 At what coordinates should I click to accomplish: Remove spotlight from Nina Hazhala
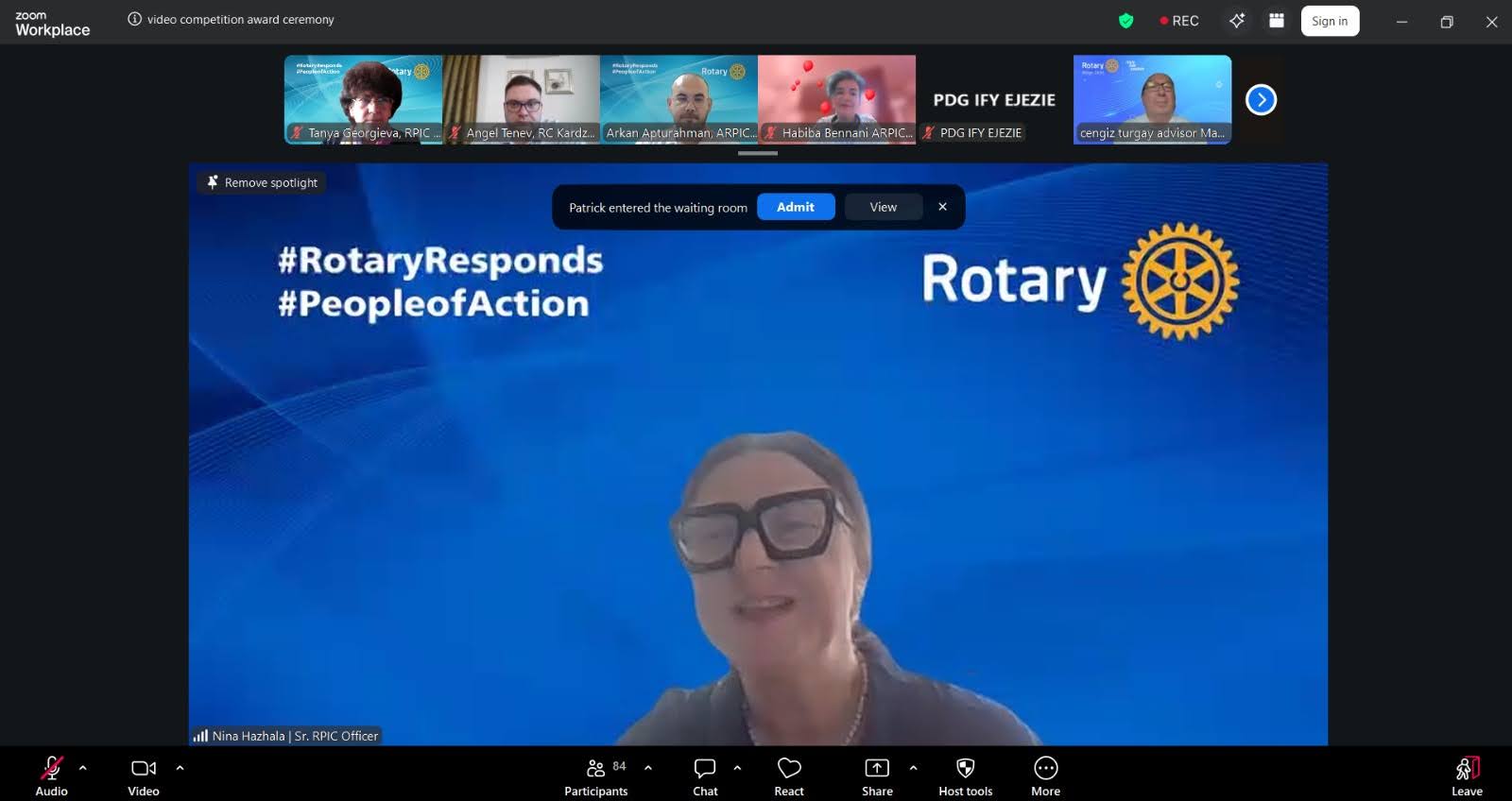[x=263, y=182]
